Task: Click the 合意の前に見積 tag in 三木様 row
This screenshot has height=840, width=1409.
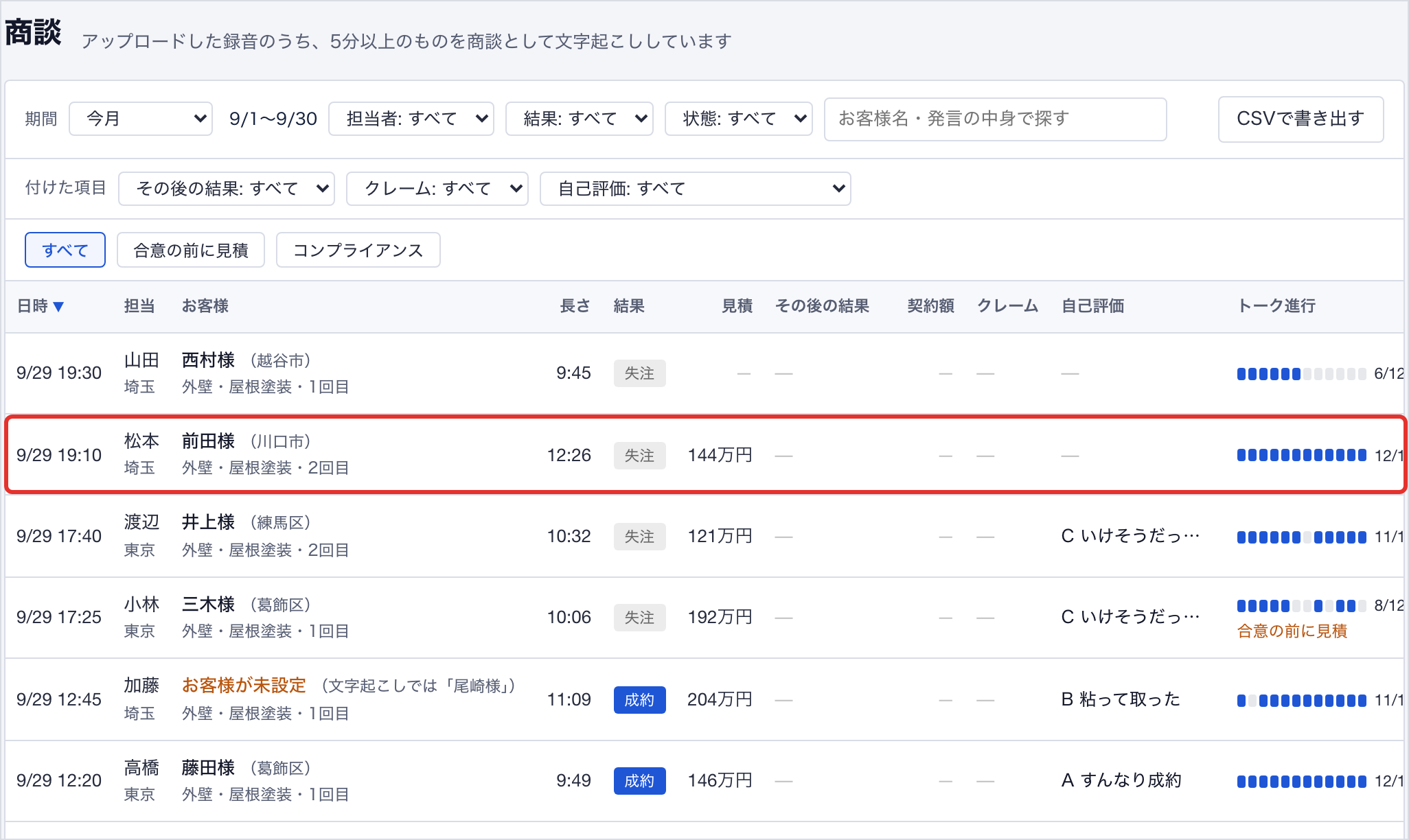Action: 1292,631
